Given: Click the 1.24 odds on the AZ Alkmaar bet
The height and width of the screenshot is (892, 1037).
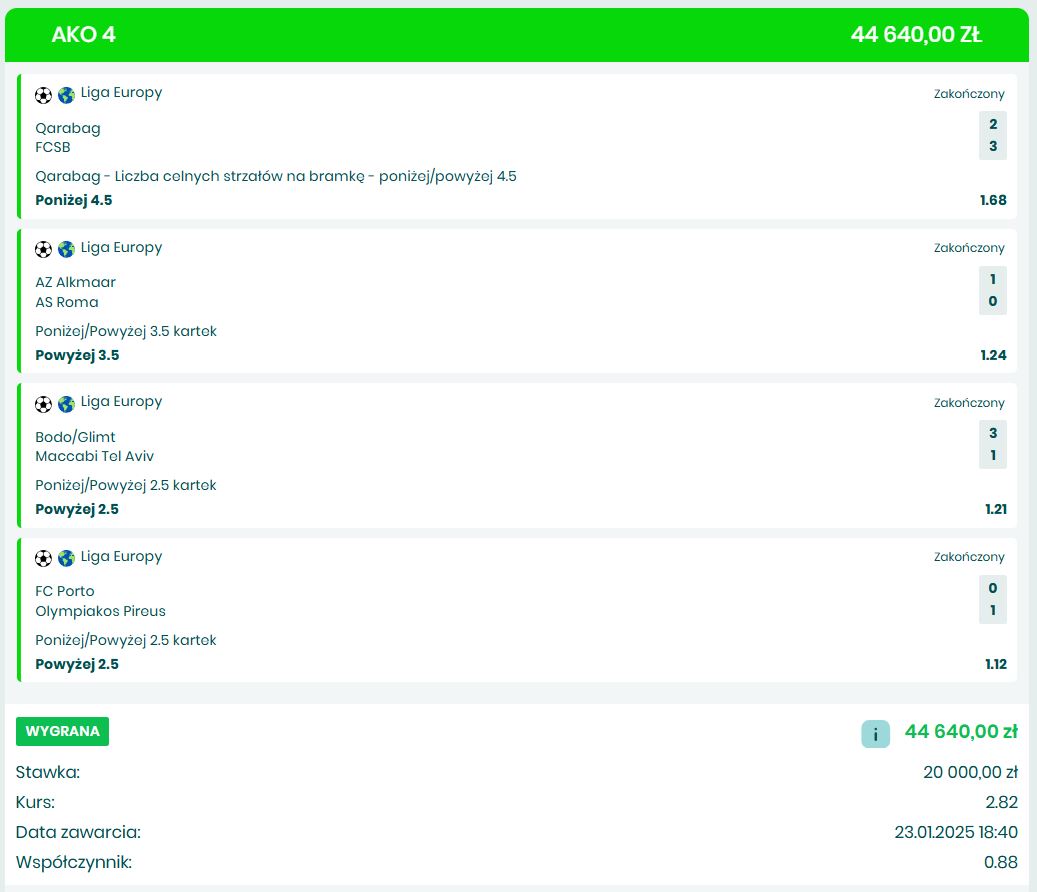Looking at the screenshot, I should pos(993,355).
